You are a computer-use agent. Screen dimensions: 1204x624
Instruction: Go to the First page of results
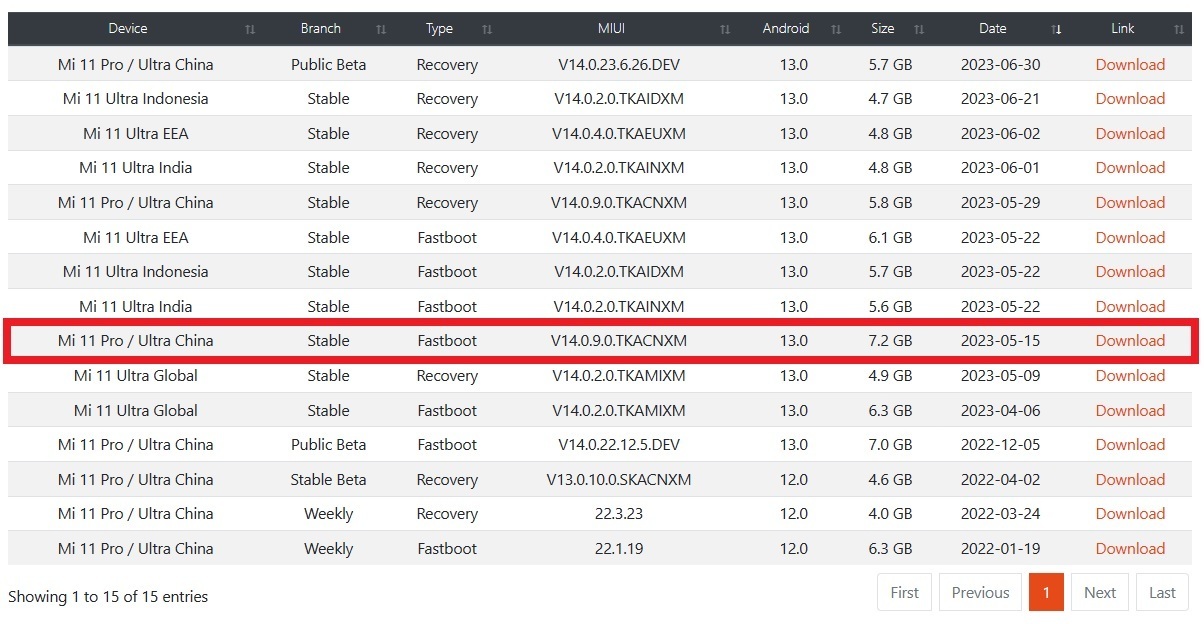click(x=904, y=592)
